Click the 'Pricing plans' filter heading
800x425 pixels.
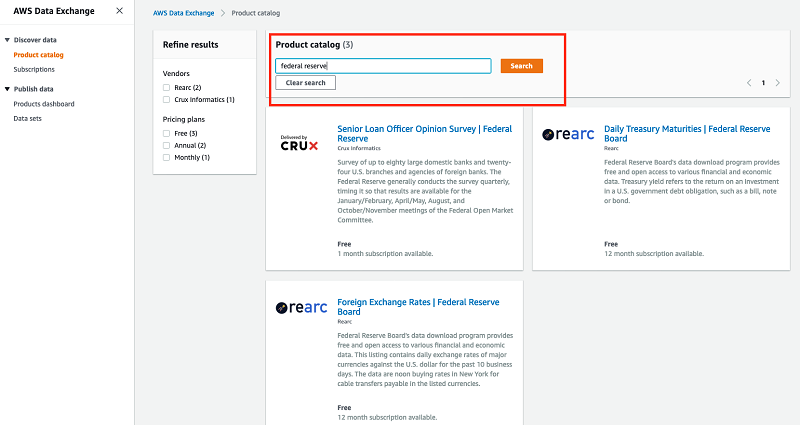(x=184, y=119)
